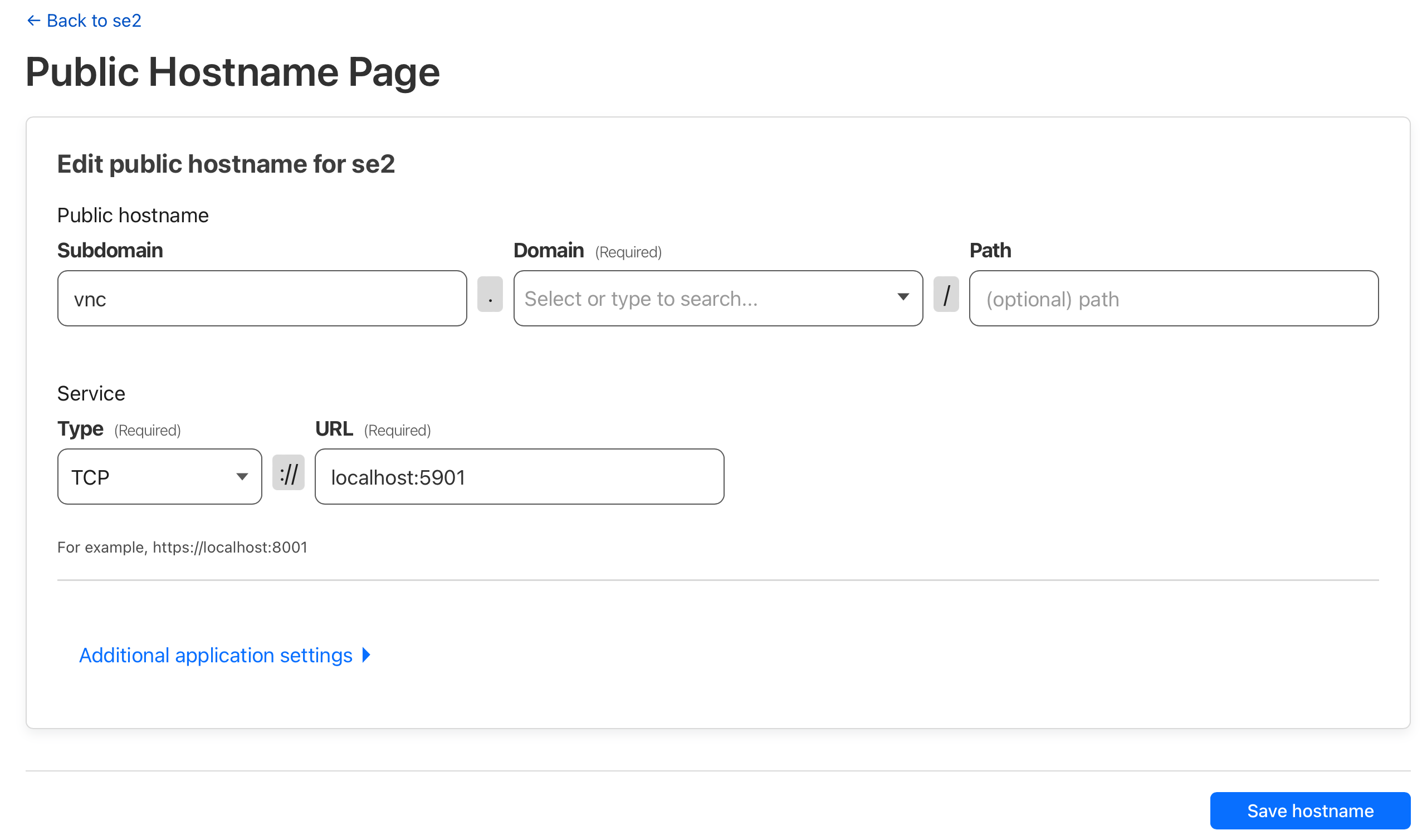Click the URL field label
Image resolution: width=1427 pixels, height=840 pixels.
click(x=334, y=429)
